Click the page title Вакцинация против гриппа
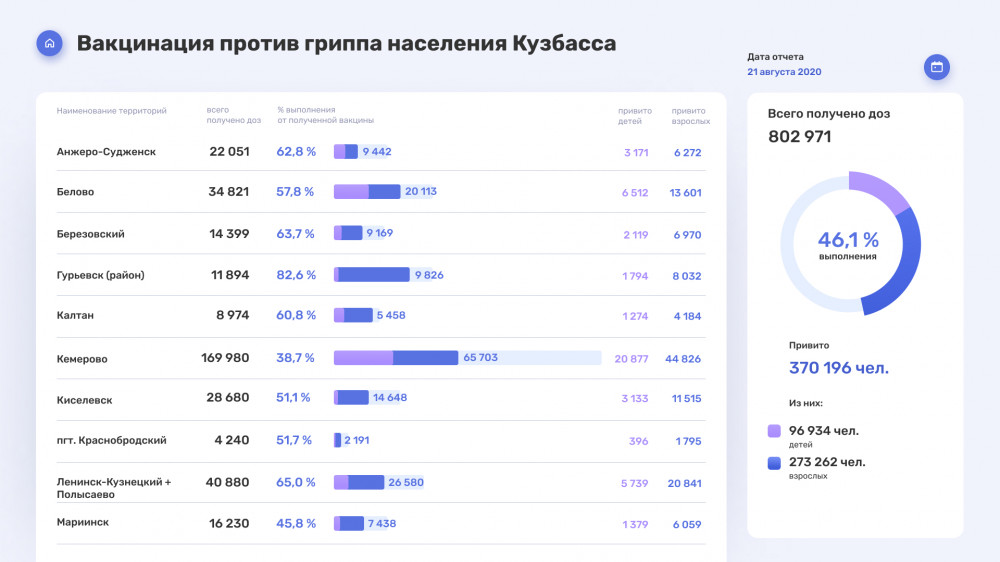Screen dimensions: 1000x562 [346, 43]
